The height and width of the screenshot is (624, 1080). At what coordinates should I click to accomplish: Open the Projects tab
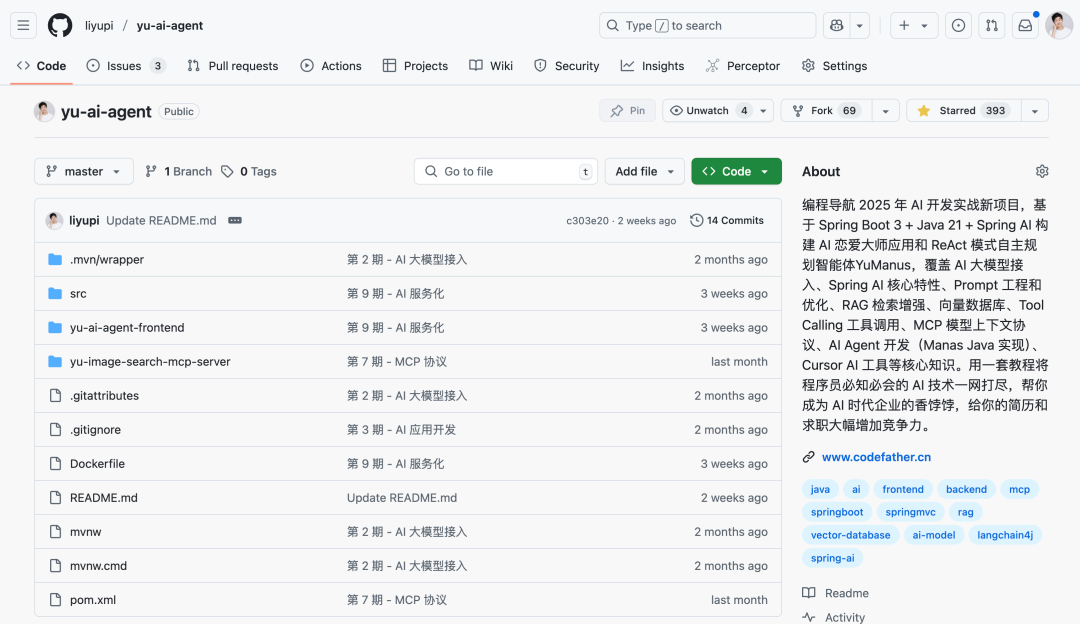[x=415, y=66]
